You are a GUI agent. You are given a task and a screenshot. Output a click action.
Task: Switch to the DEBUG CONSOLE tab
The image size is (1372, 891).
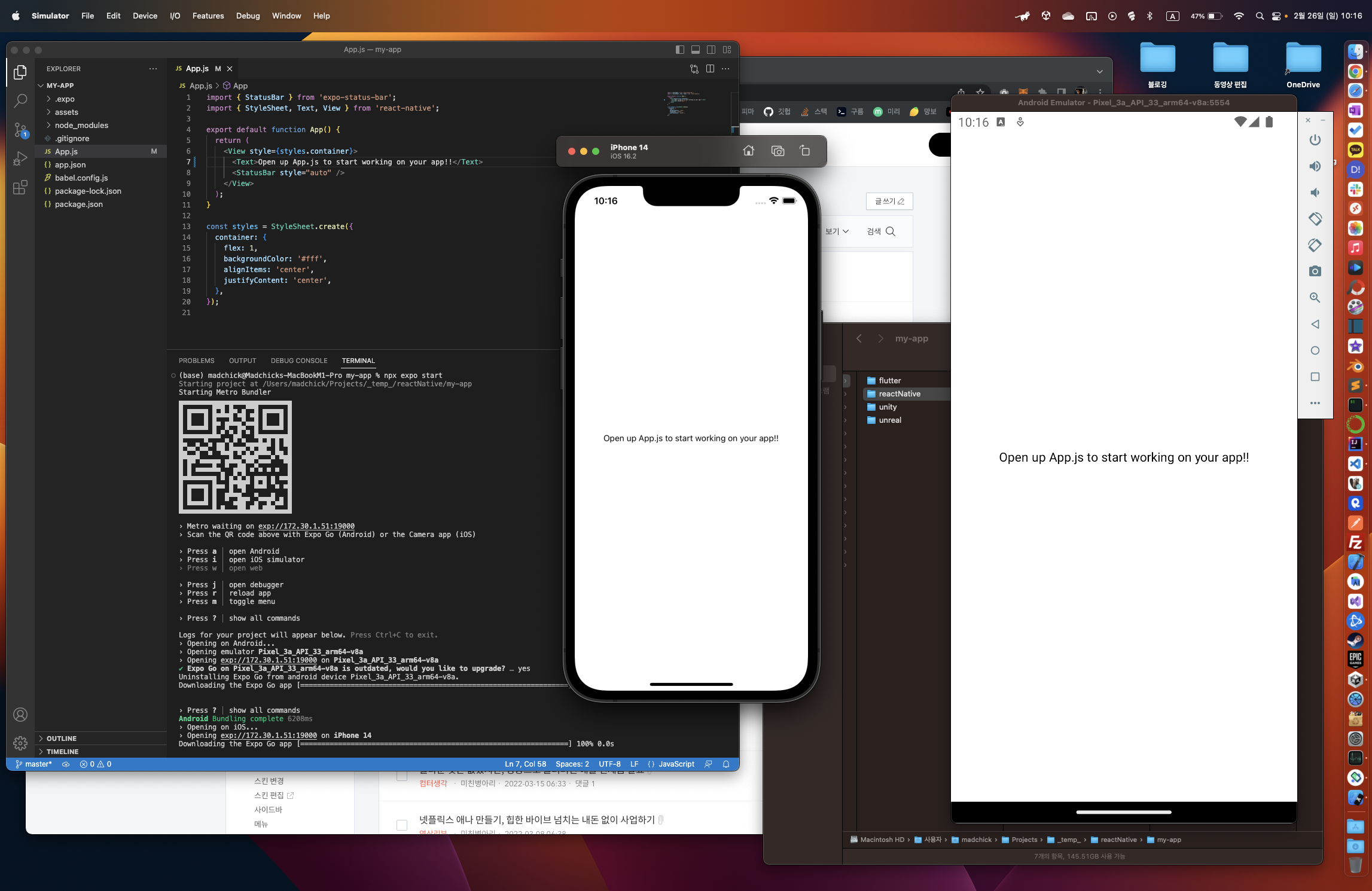click(x=299, y=361)
